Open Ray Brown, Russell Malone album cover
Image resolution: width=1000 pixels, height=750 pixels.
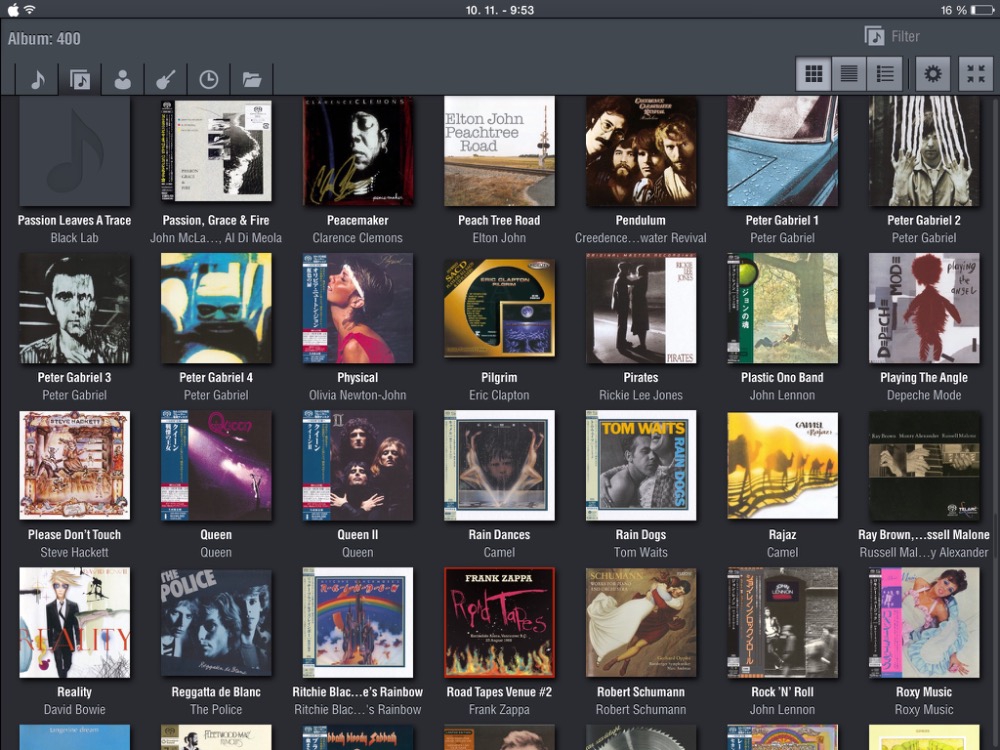pyautogui.click(x=924, y=465)
